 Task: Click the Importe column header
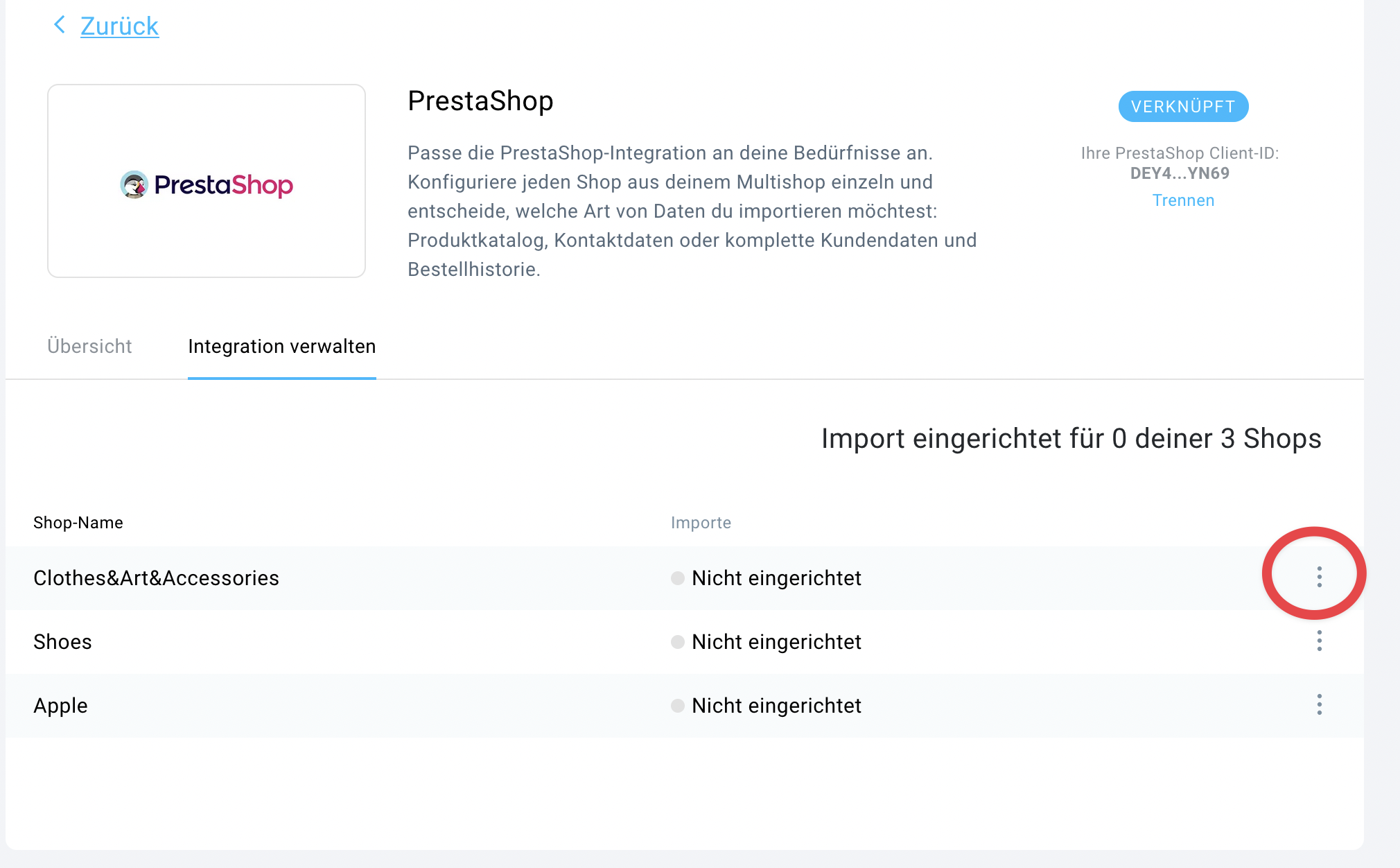(701, 523)
